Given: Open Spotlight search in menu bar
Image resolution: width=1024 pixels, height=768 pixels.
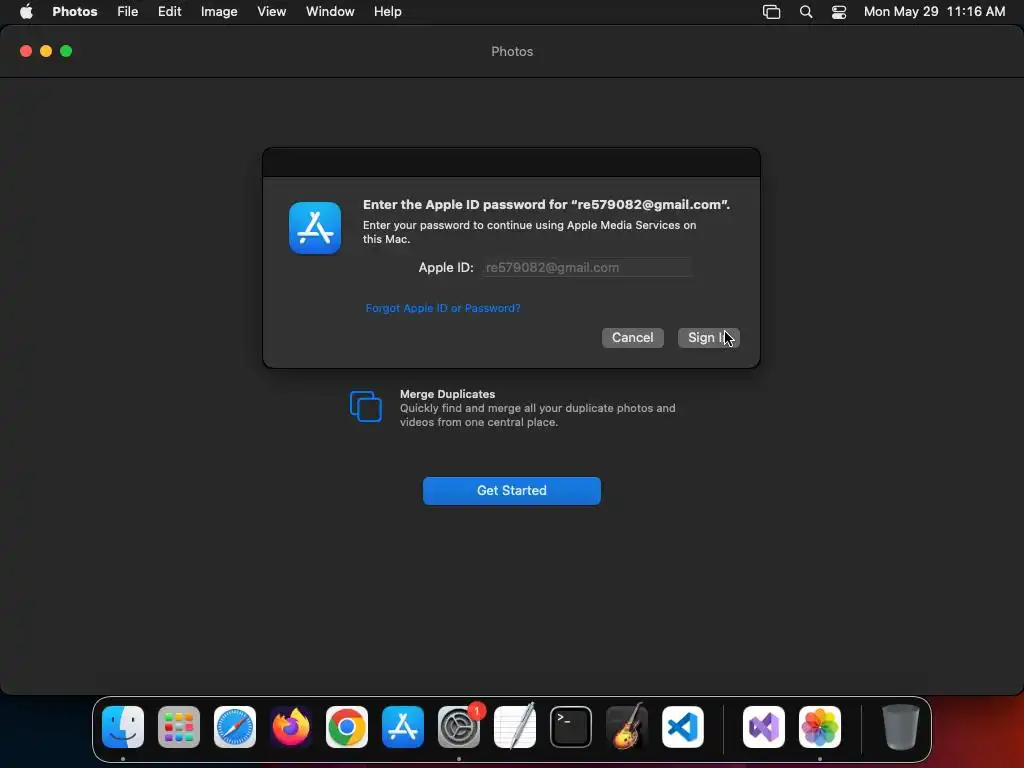Looking at the screenshot, I should 806,12.
